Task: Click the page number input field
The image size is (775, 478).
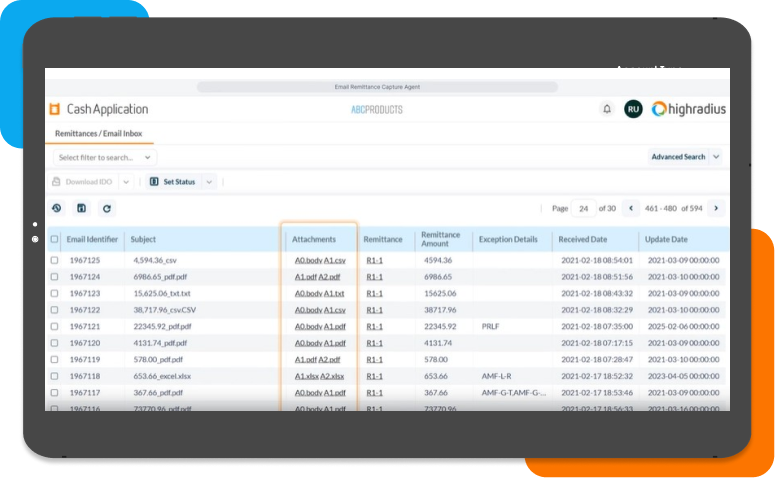Action: [x=583, y=209]
